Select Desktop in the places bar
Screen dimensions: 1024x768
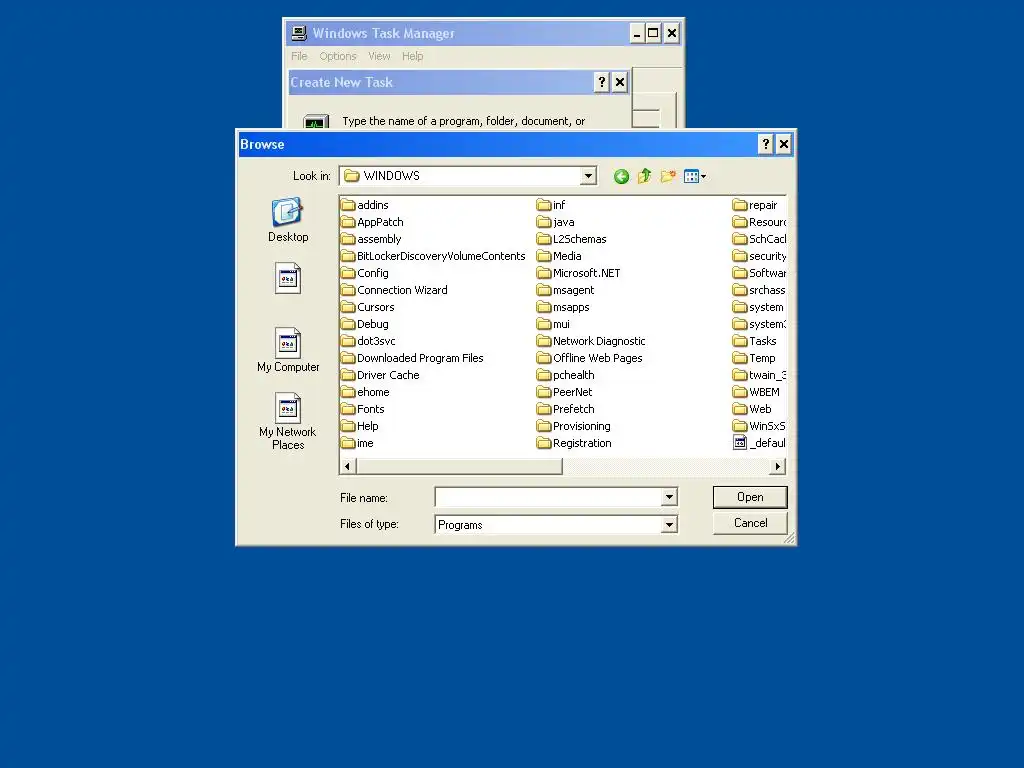288,220
